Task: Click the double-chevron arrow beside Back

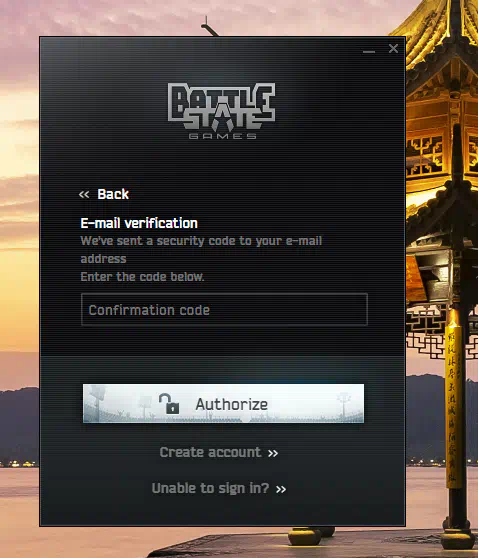Action: point(84,194)
